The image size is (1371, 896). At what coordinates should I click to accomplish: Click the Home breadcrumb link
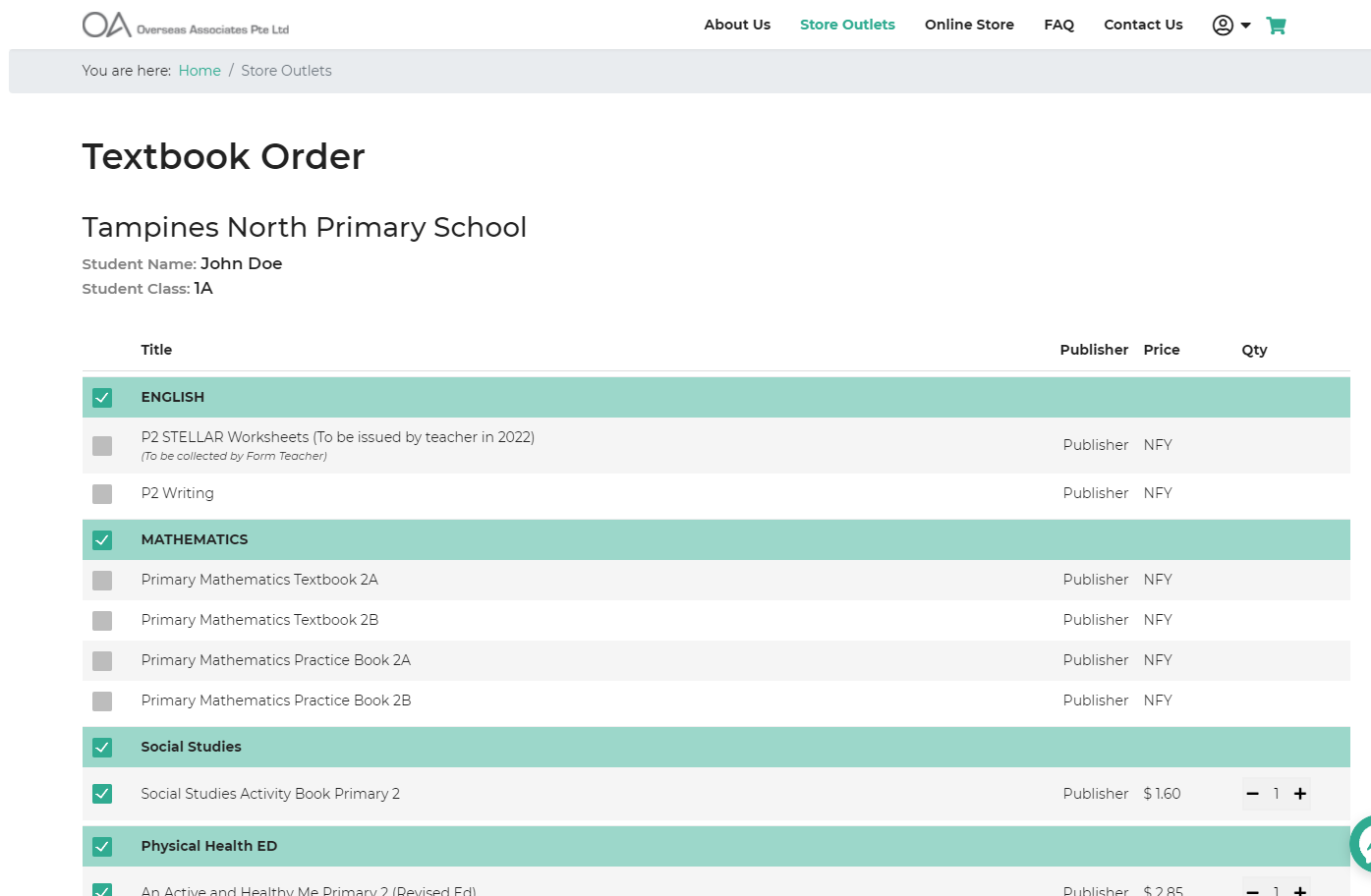click(x=200, y=71)
